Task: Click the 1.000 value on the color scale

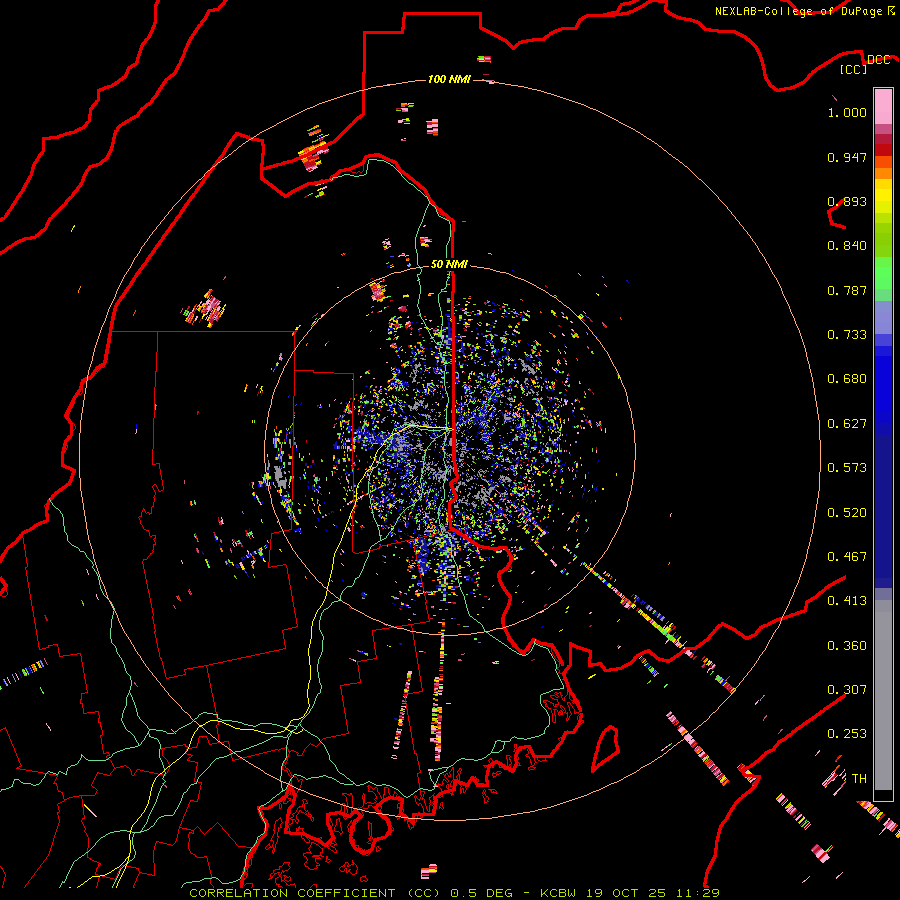Action: [847, 112]
